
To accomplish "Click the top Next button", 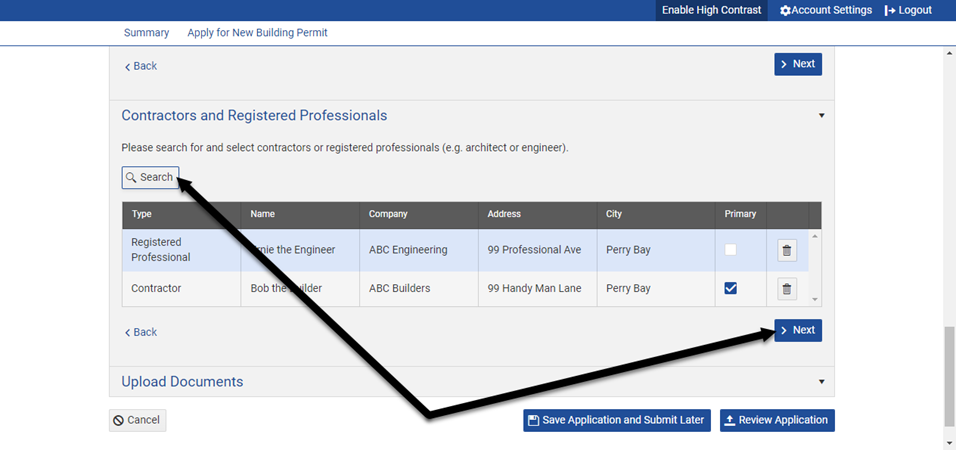I will (798, 64).
